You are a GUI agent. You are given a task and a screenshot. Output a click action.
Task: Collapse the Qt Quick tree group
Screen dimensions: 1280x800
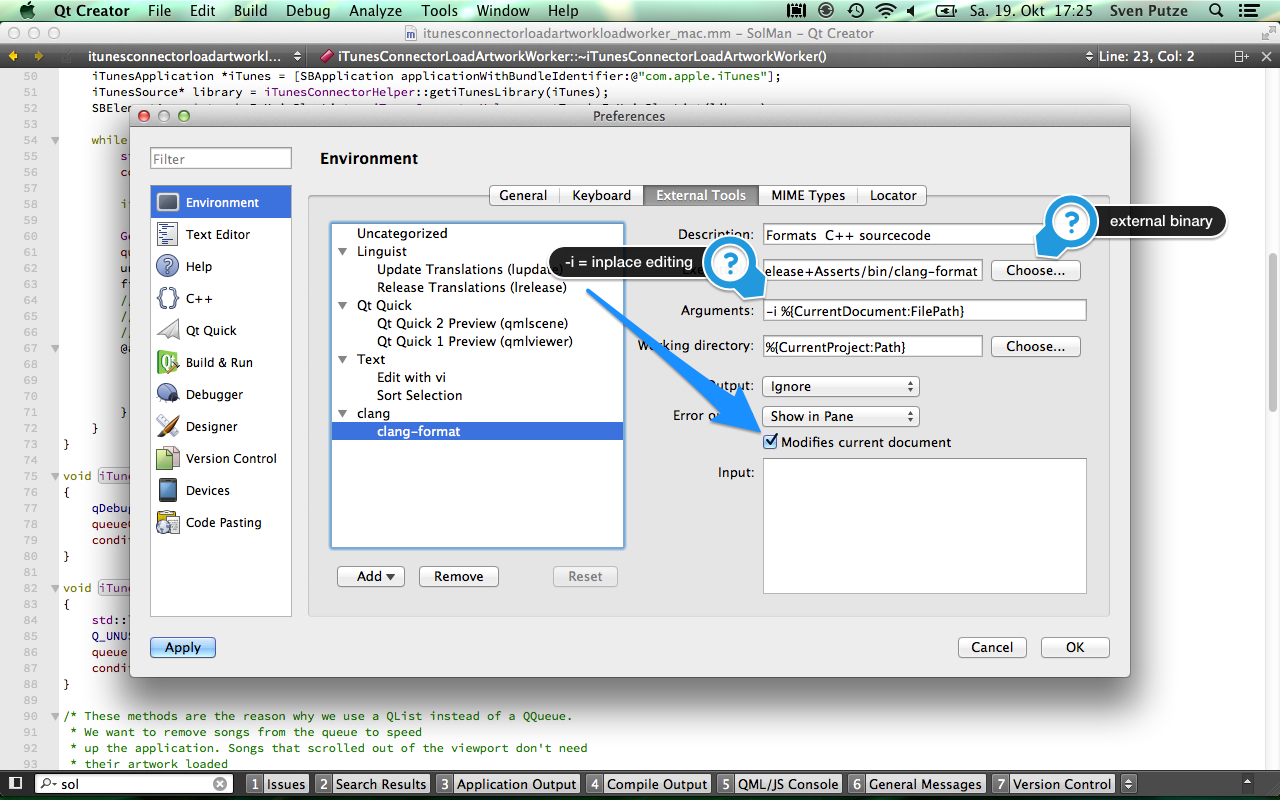pos(343,305)
